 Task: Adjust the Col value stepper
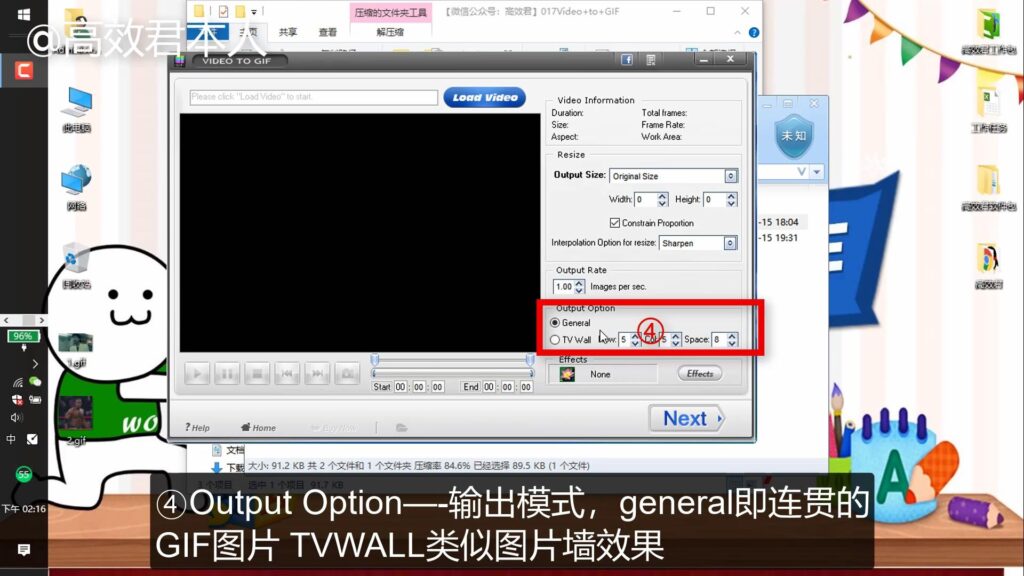tap(675, 340)
